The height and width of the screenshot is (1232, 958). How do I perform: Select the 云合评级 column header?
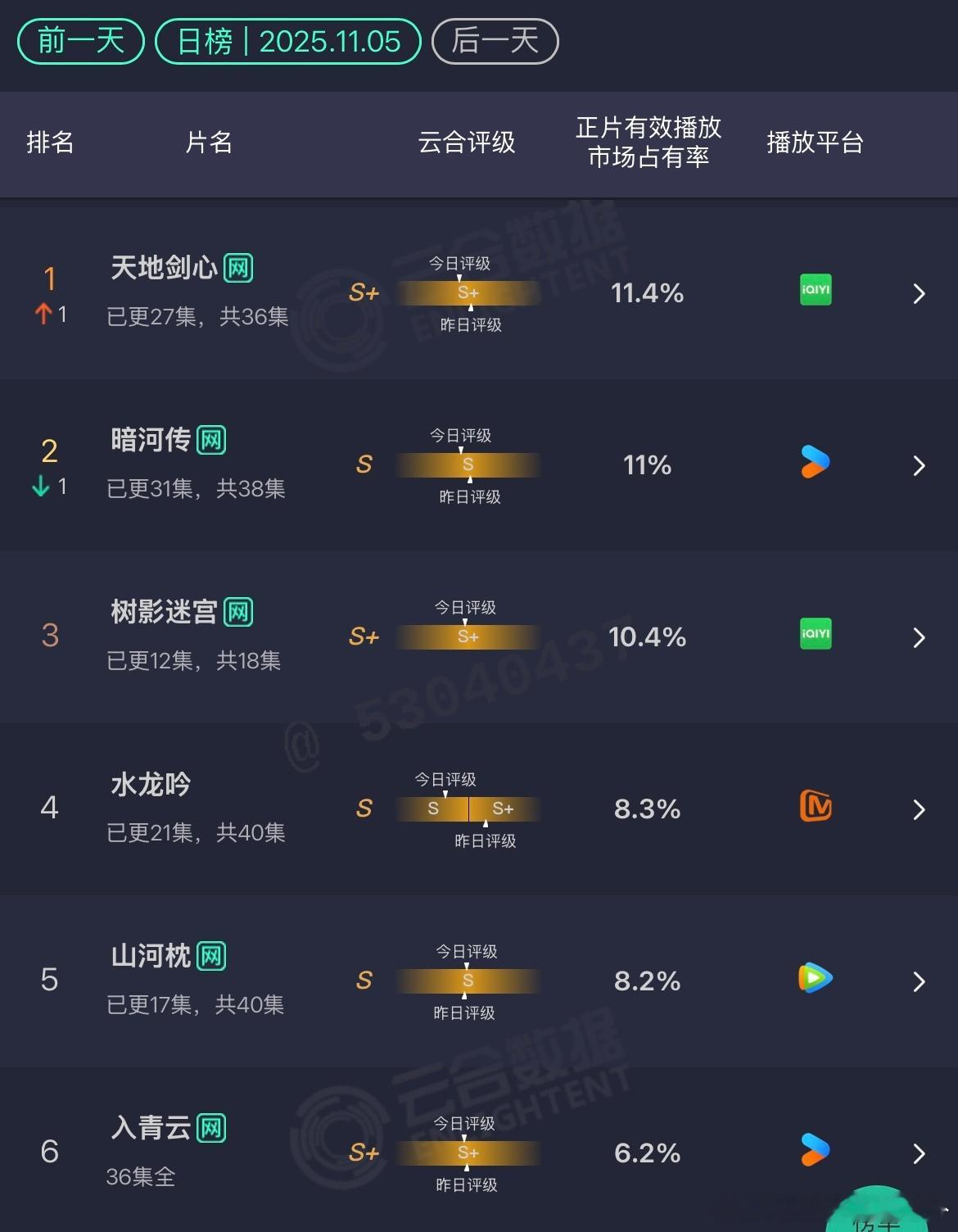tap(467, 143)
